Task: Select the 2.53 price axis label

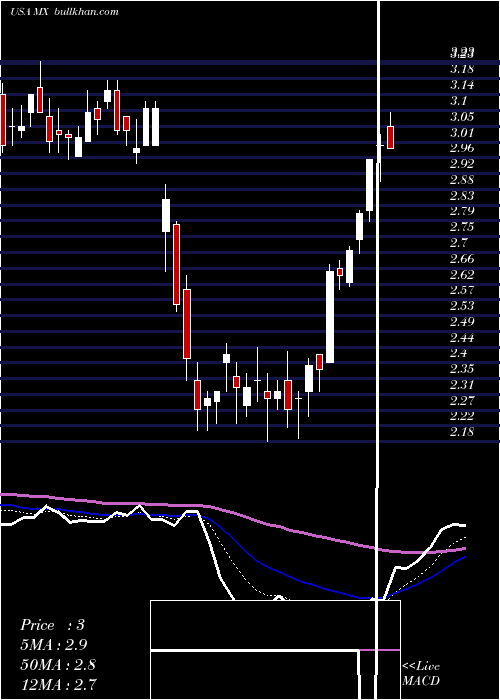Action: pyautogui.click(x=462, y=305)
